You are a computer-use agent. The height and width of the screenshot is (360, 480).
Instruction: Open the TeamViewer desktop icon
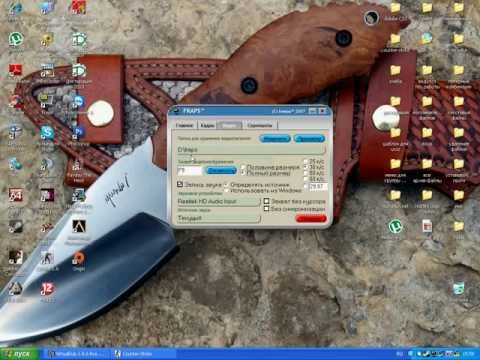pos(79,101)
